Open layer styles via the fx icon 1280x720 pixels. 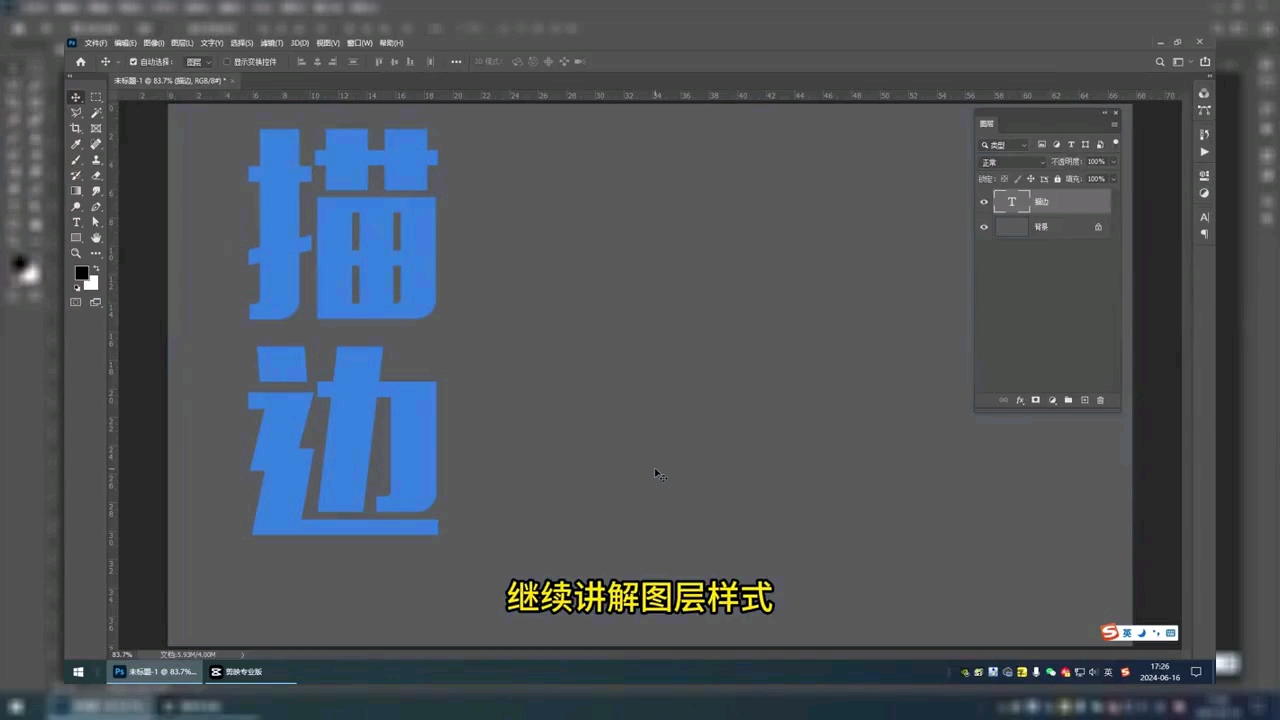1019,400
